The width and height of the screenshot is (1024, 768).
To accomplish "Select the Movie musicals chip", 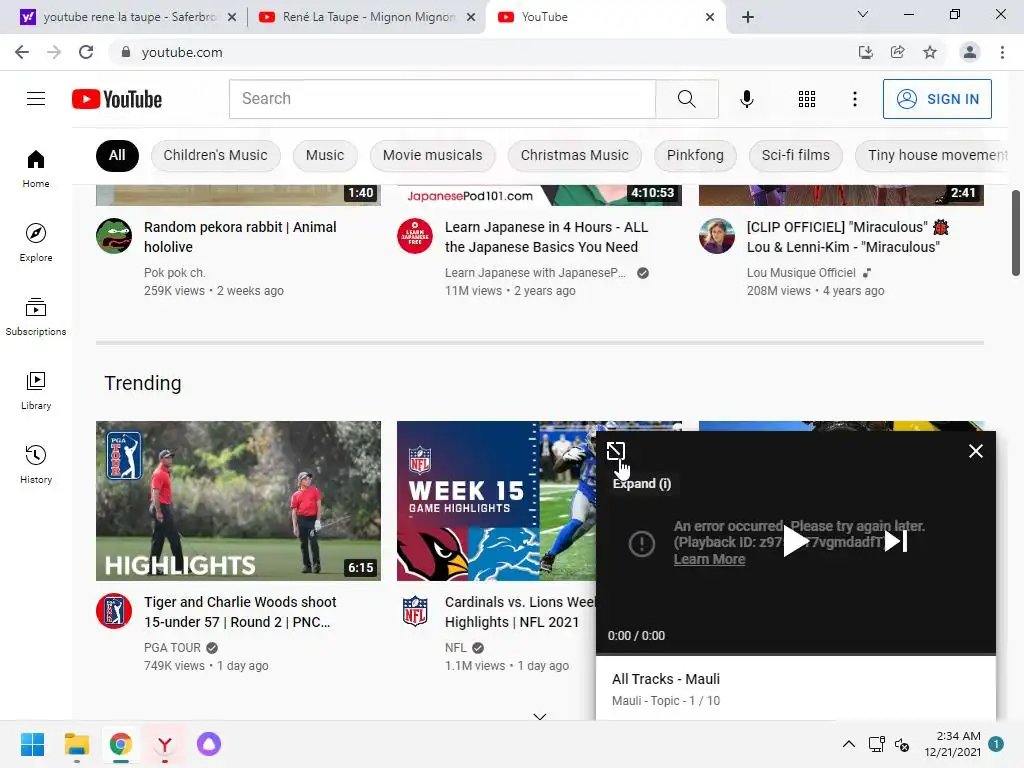I will click(x=432, y=155).
